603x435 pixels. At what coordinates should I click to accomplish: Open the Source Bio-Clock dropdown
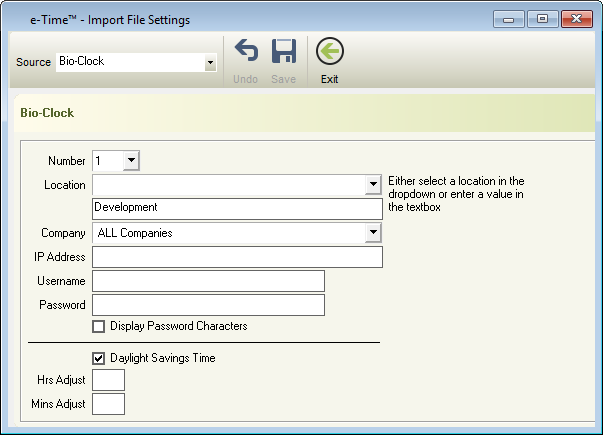click(210, 62)
